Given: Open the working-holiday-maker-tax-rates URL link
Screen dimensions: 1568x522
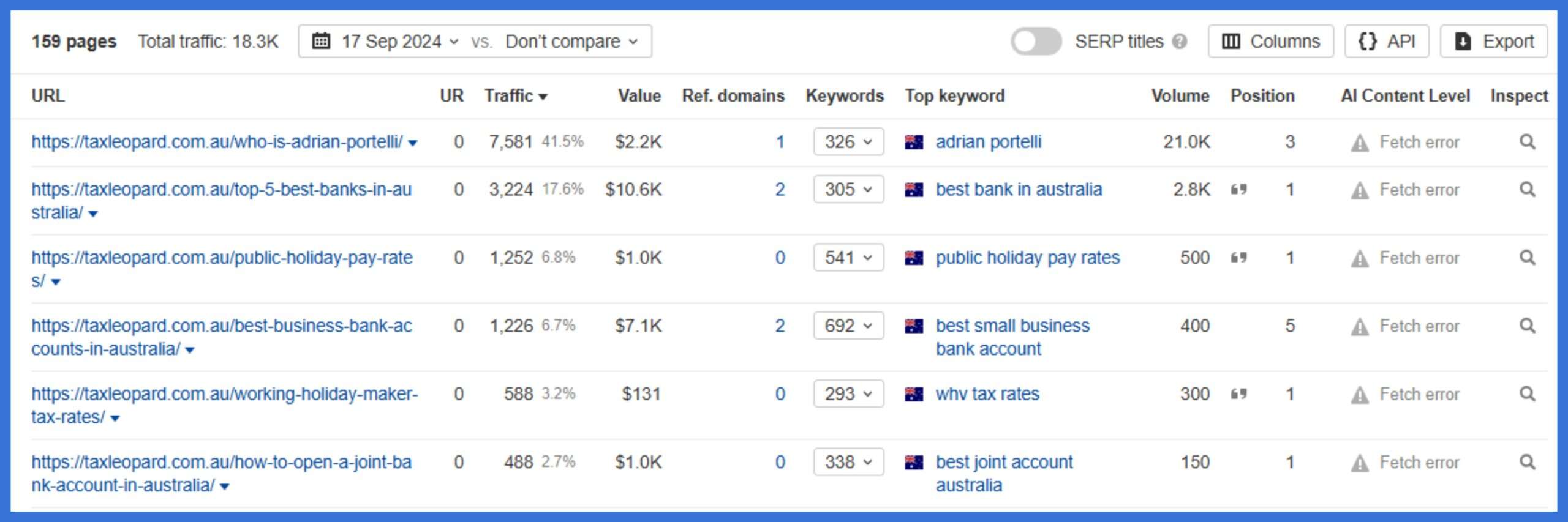Looking at the screenshot, I should pos(224,405).
